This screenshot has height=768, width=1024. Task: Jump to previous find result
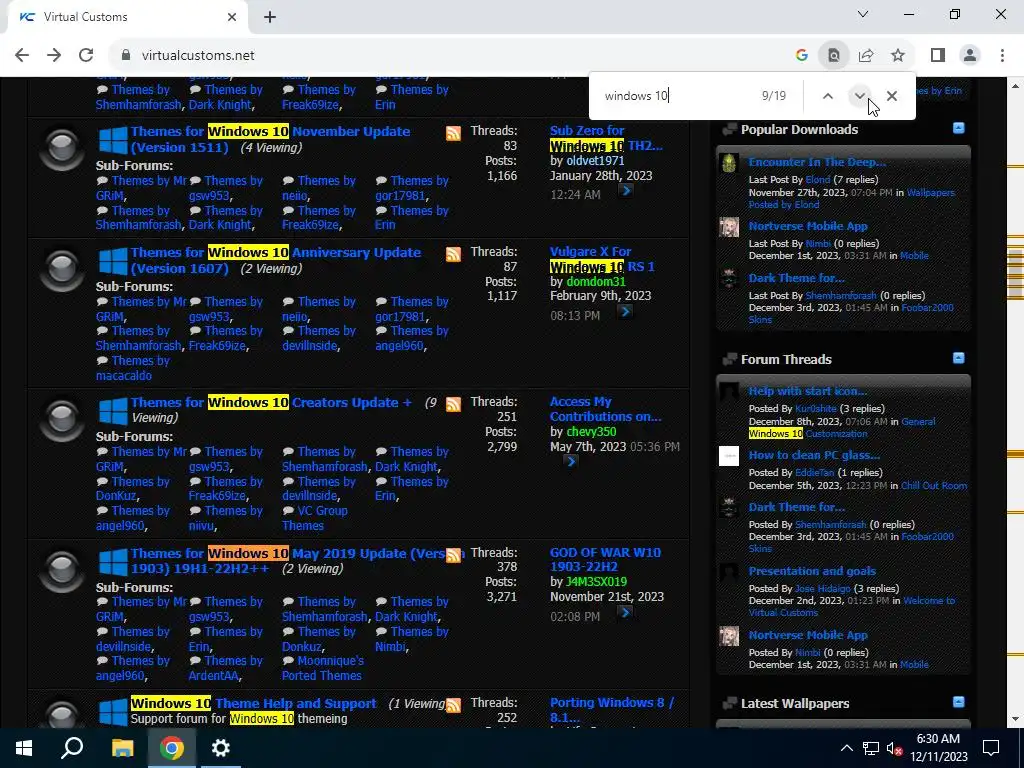pyautogui.click(x=827, y=96)
